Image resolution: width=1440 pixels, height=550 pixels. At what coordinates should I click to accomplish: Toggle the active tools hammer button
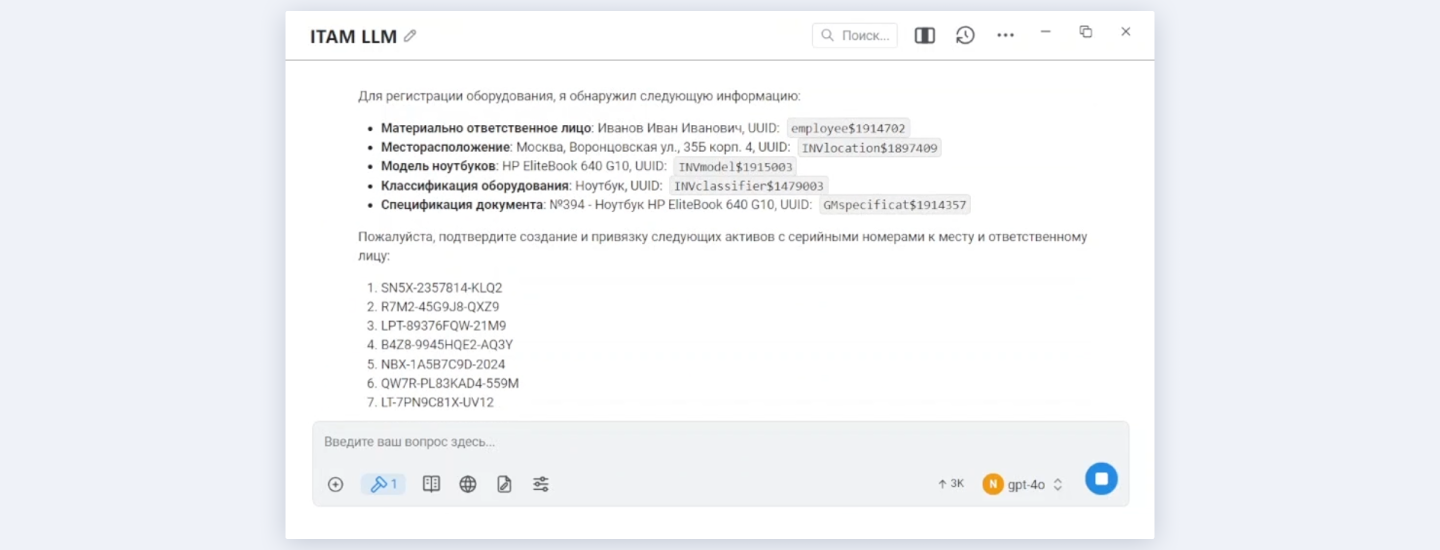tap(383, 485)
